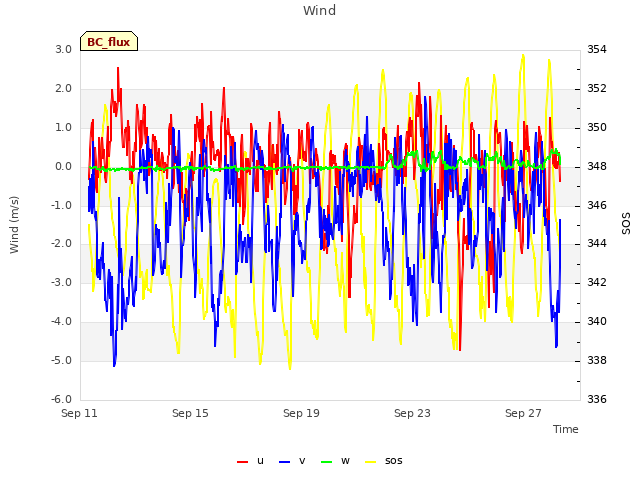This screenshot has height=480, width=640.
Task: Click the 342 right axis value
Action: [x=597, y=282]
